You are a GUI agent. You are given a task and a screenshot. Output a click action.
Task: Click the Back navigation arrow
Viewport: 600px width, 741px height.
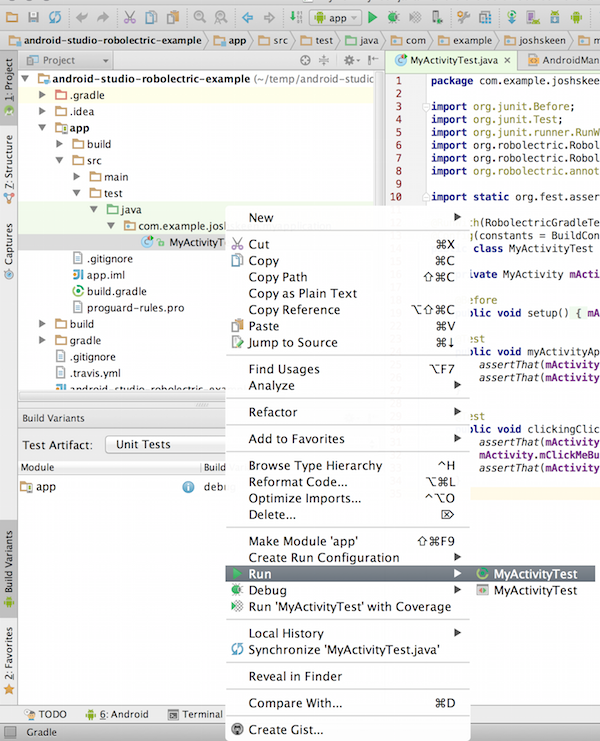[x=248, y=18]
